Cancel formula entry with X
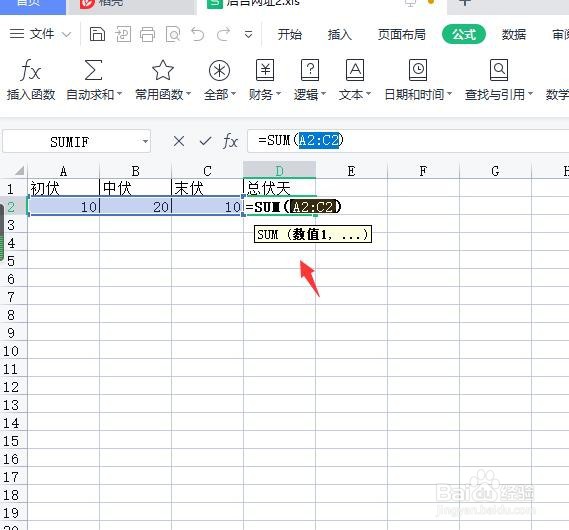Viewport: 569px width, 530px height. (179, 141)
